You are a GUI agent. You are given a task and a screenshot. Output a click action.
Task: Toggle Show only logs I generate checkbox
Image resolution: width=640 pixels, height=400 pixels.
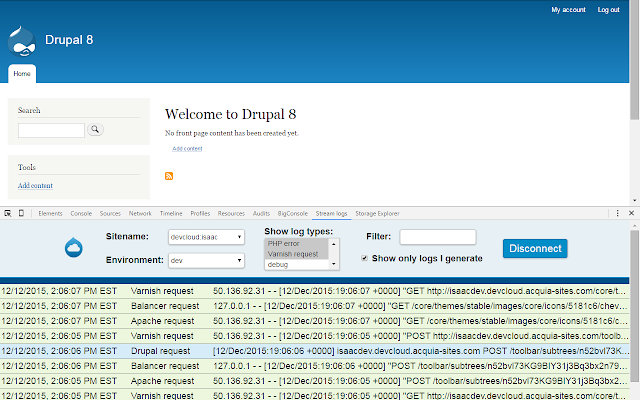(364, 258)
